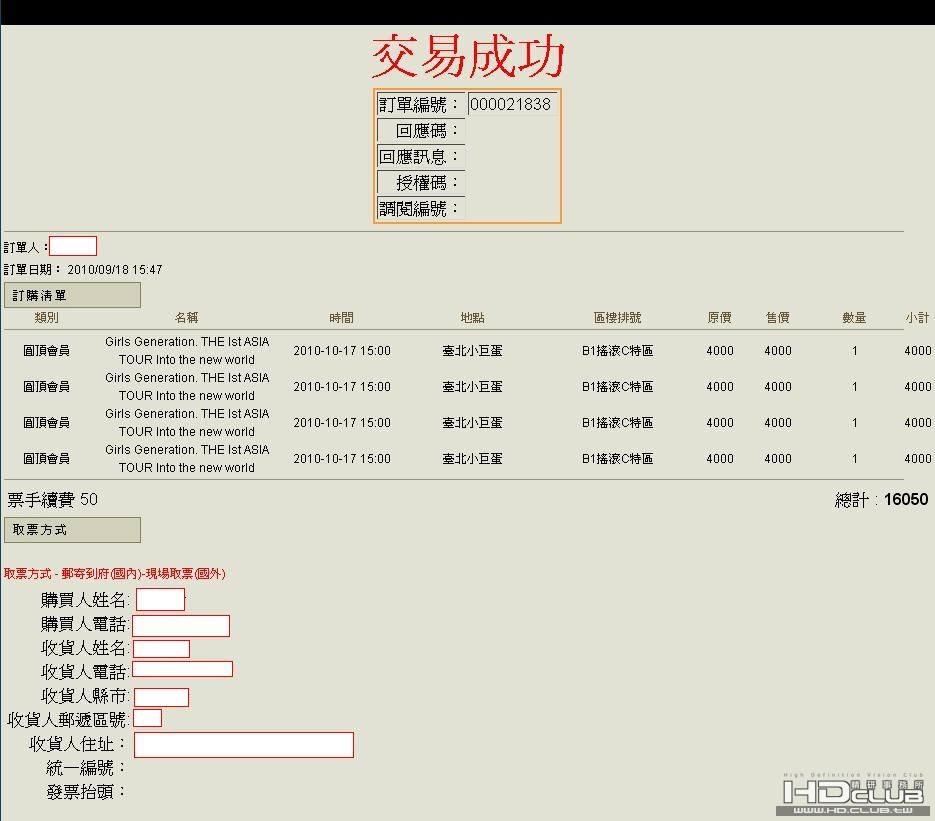This screenshot has height=821, width=935.
Task: Click the 地點 column header
Action: tap(472, 317)
